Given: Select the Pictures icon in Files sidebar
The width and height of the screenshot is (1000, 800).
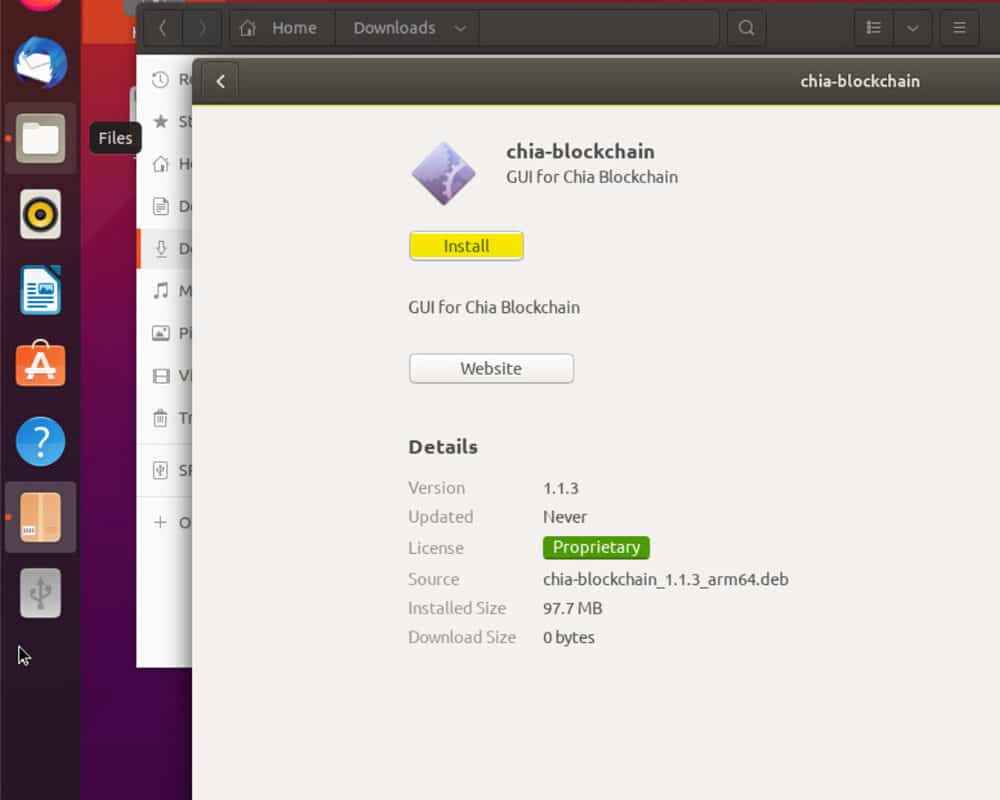Looking at the screenshot, I should (161, 333).
